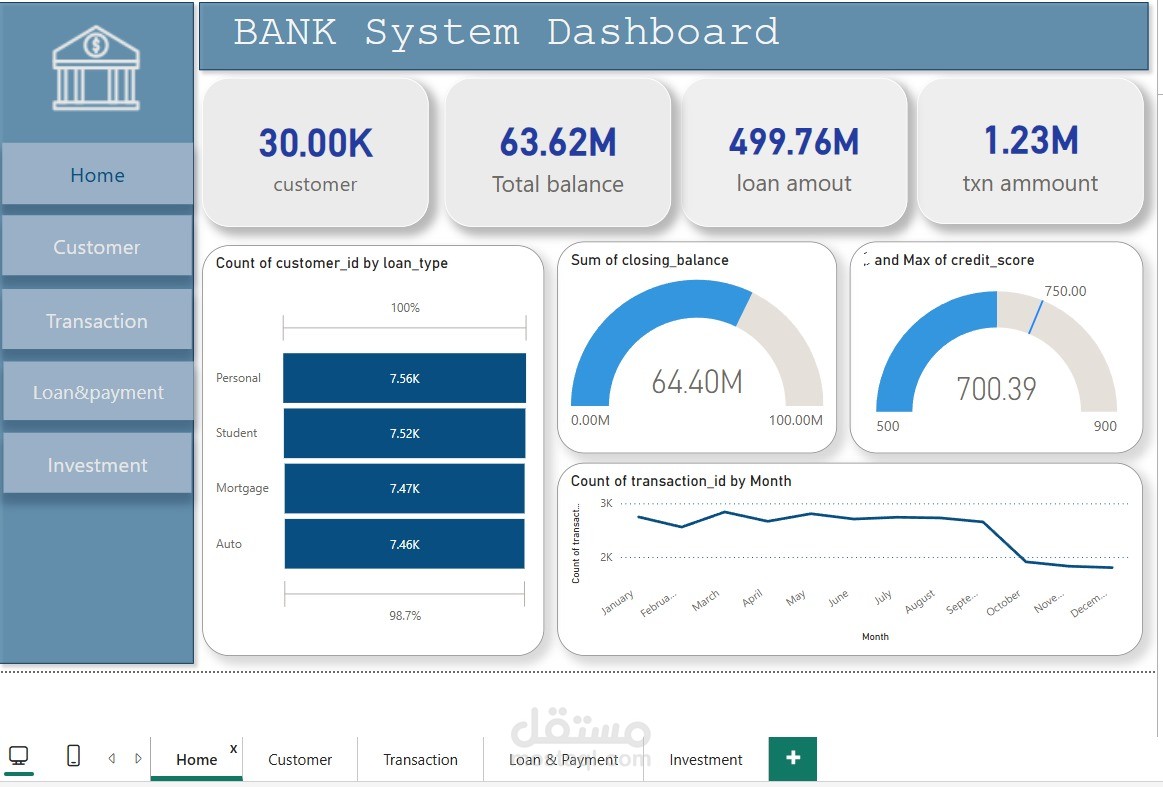Viewport: 1163px width, 787px height.
Task: Open the Transaction page tab
Action: tap(419, 759)
